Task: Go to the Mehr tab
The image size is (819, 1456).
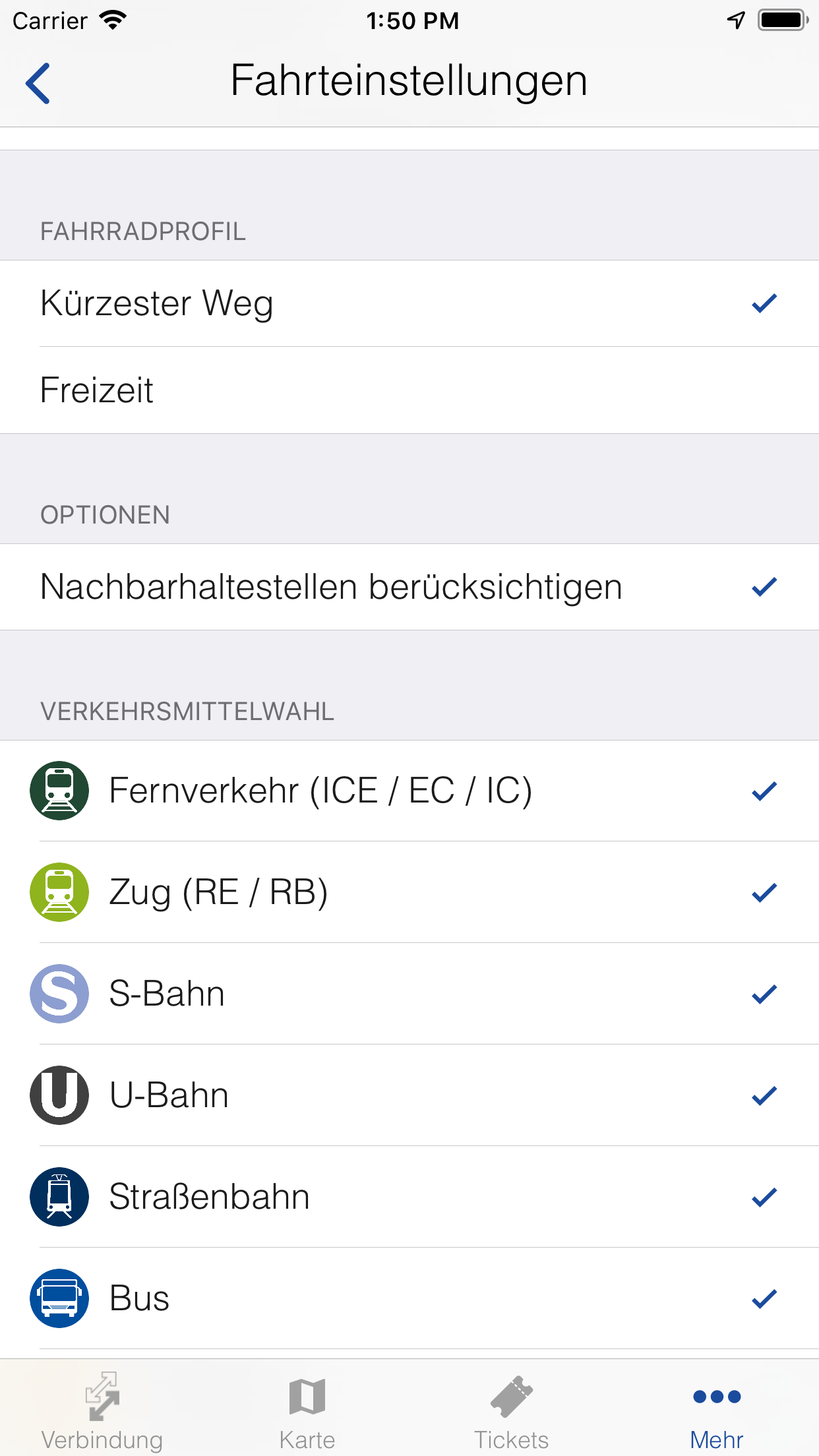Action: (717, 1409)
